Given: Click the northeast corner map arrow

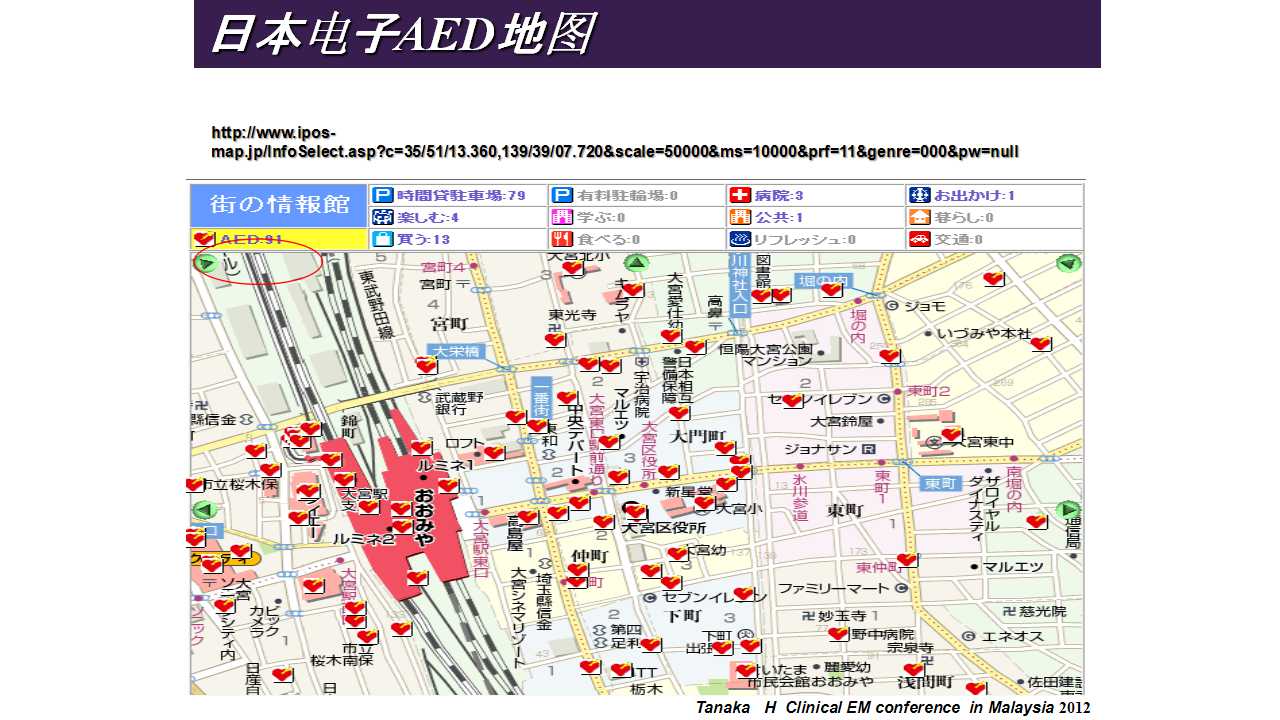Looking at the screenshot, I should tap(1068, 264).
